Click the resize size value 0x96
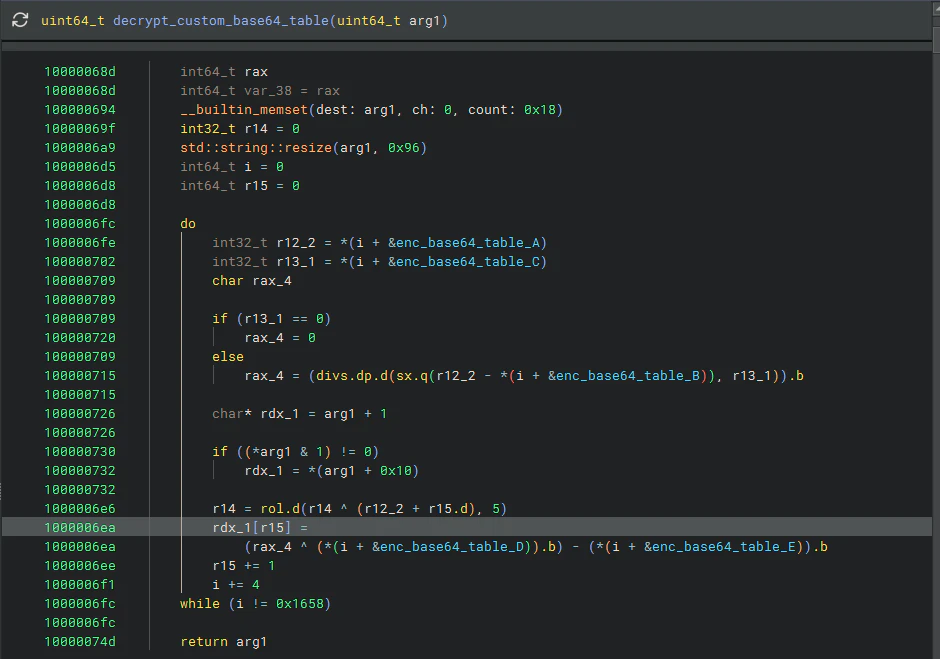 pos(403,148)
